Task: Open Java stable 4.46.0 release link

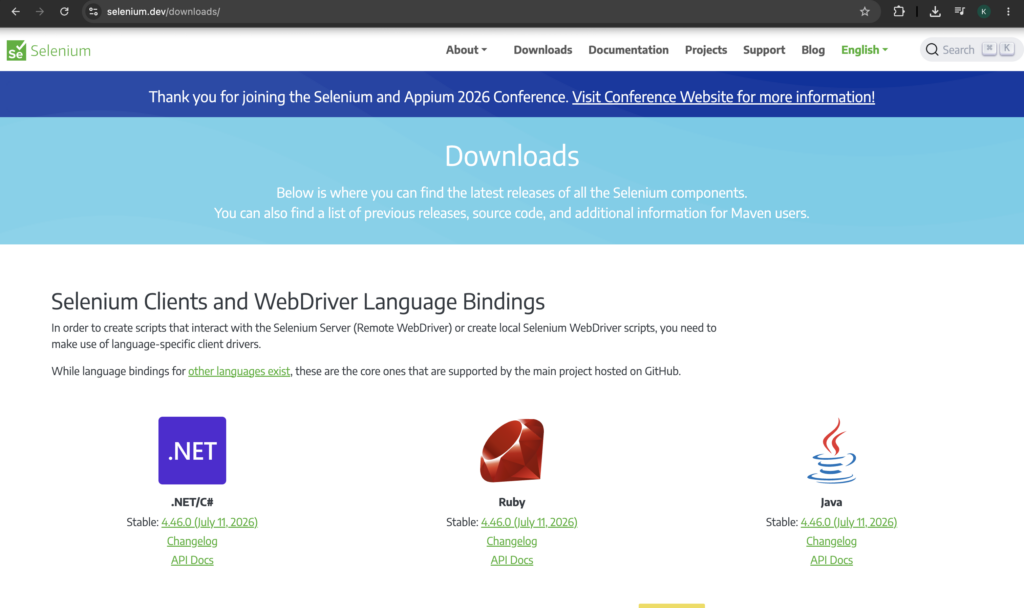Action: pos(849,522)
